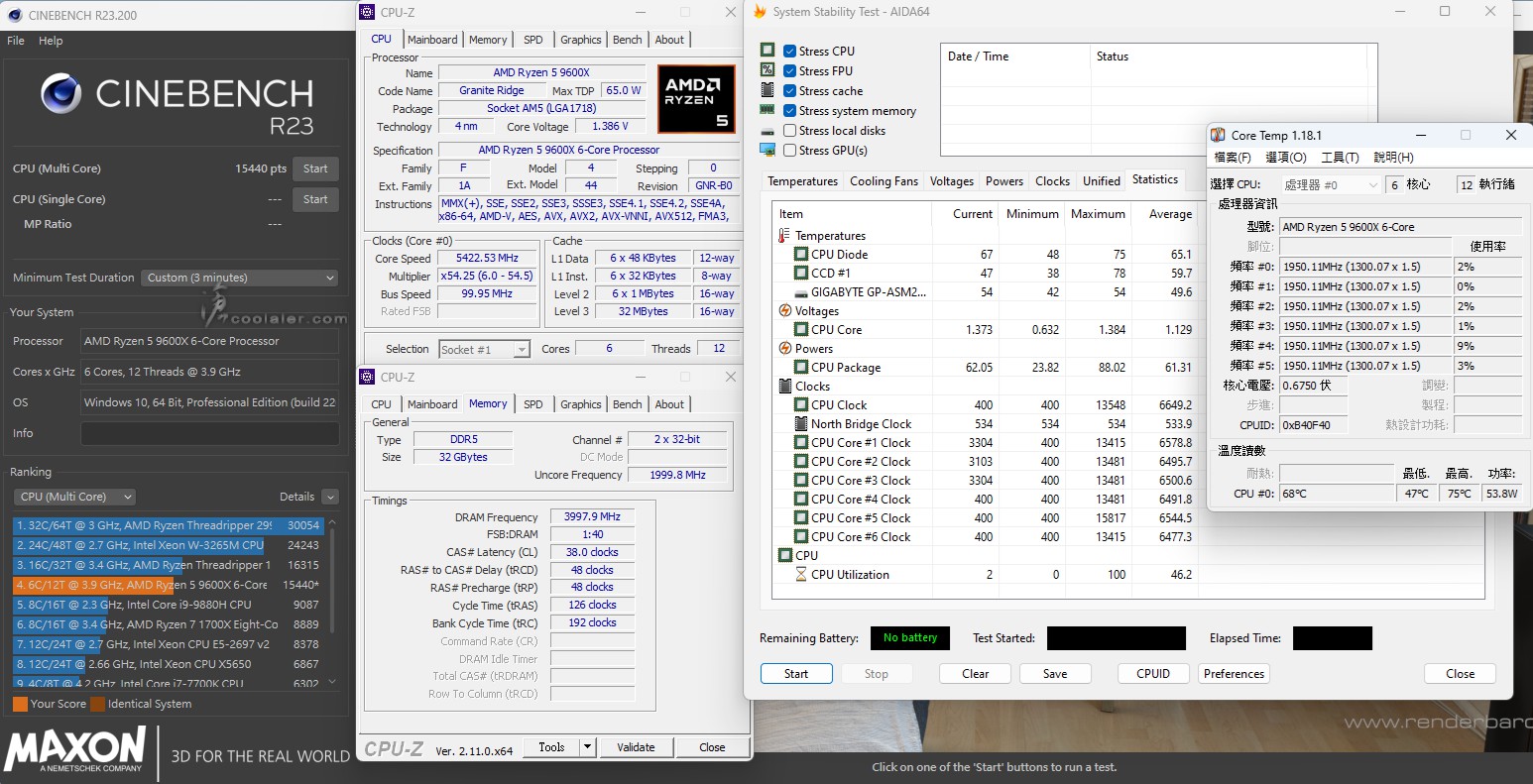Click the Temperatures thermometer icon in Statistics
Screen dimensions: 1533x784
coord(785,236)
